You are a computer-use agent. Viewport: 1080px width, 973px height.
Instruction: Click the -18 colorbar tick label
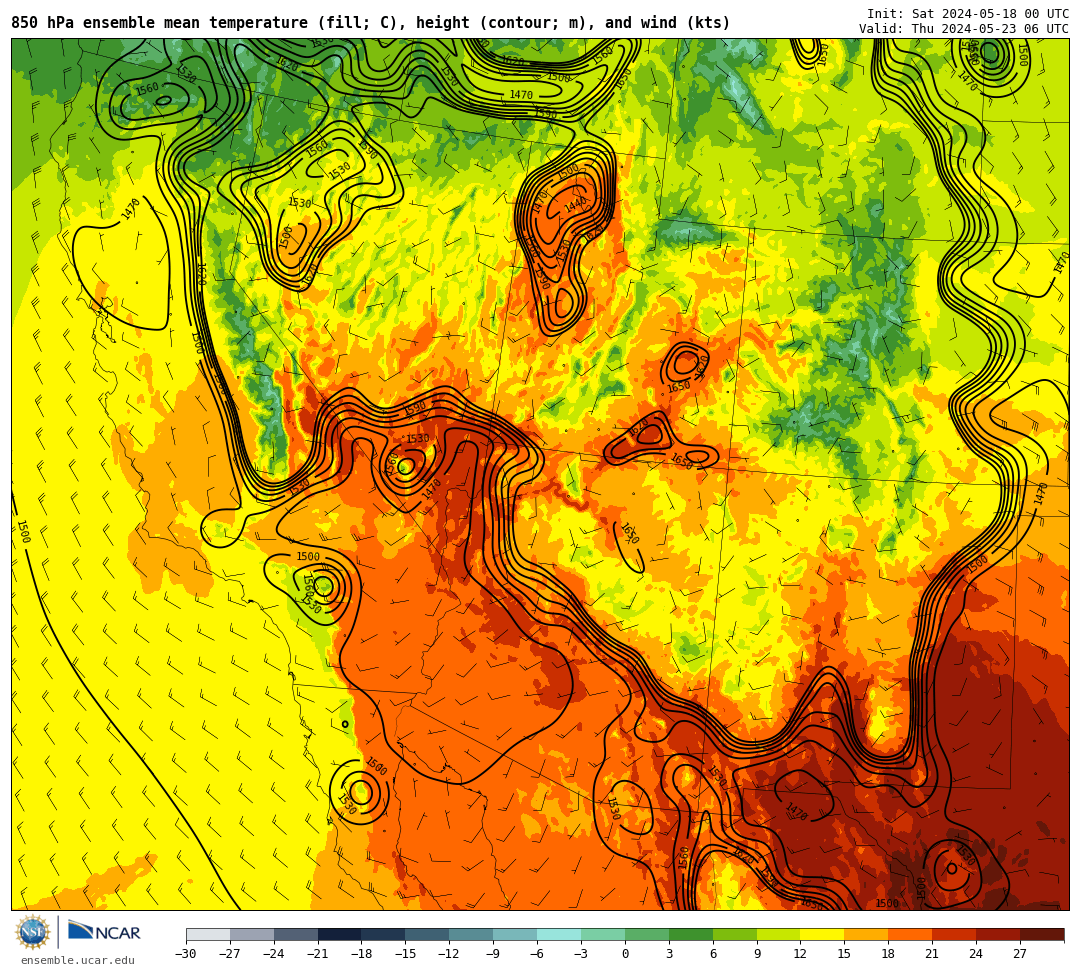coord(362,954)
